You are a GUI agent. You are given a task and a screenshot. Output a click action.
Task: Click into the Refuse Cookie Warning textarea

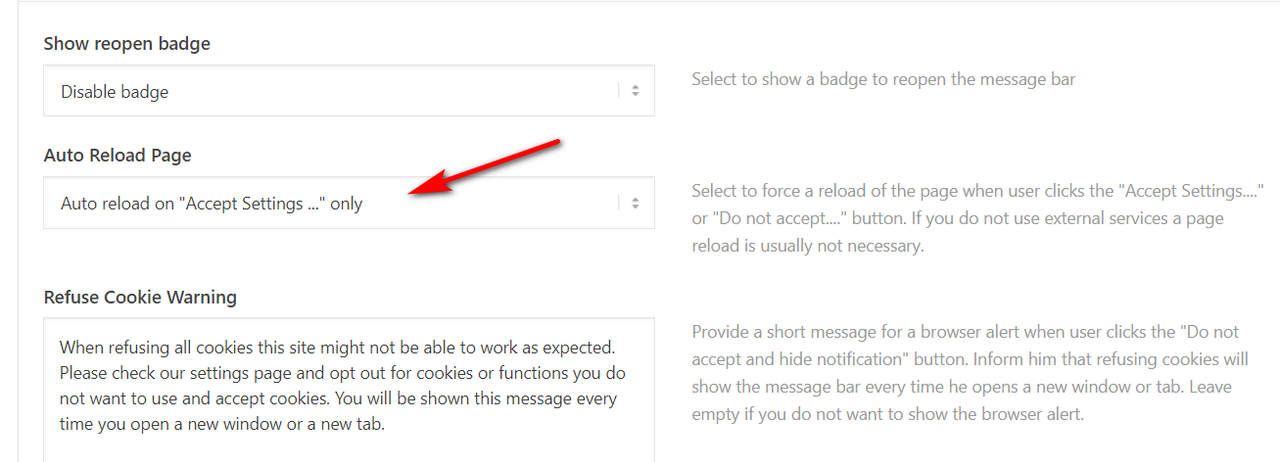[349, 390]
